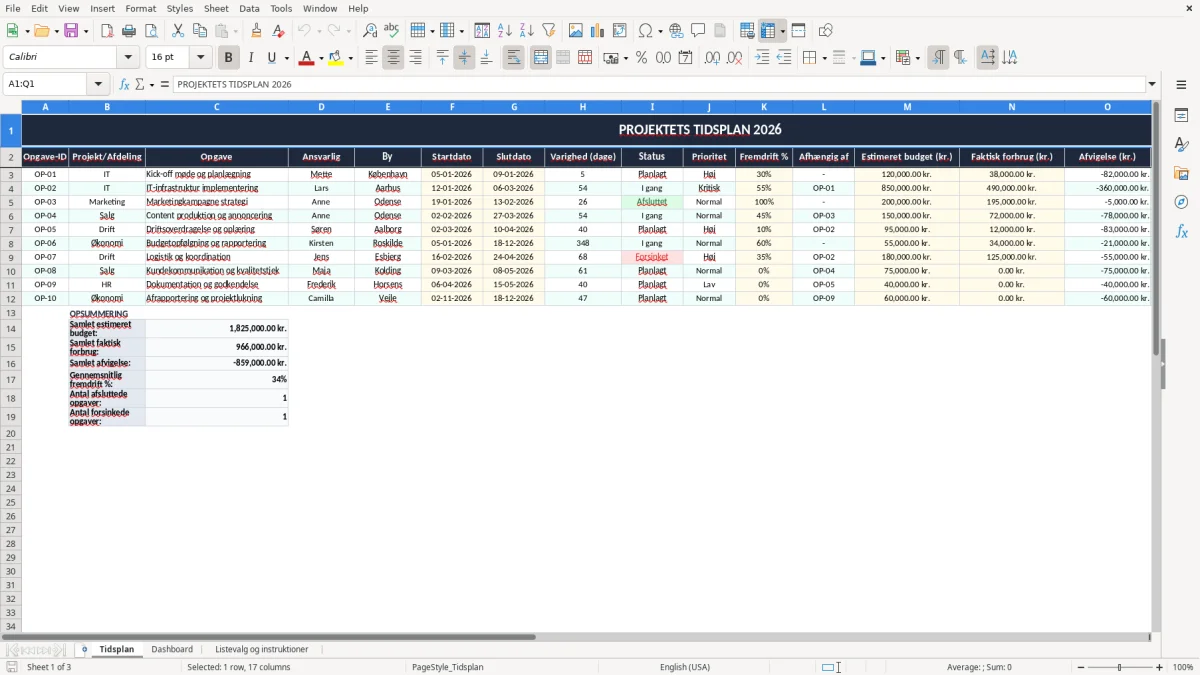This screenshot has width=1200, height=675.
Task: Insert Comment speech bubble icon
Action: [698, 31]
